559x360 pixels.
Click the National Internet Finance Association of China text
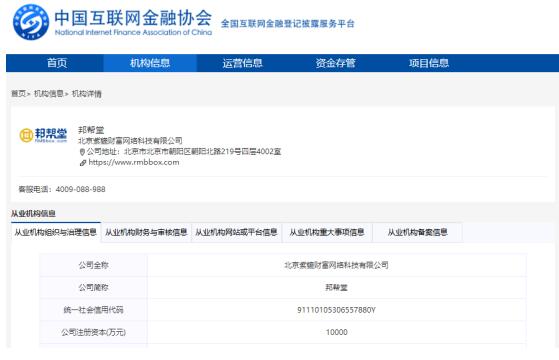[133, 32]
